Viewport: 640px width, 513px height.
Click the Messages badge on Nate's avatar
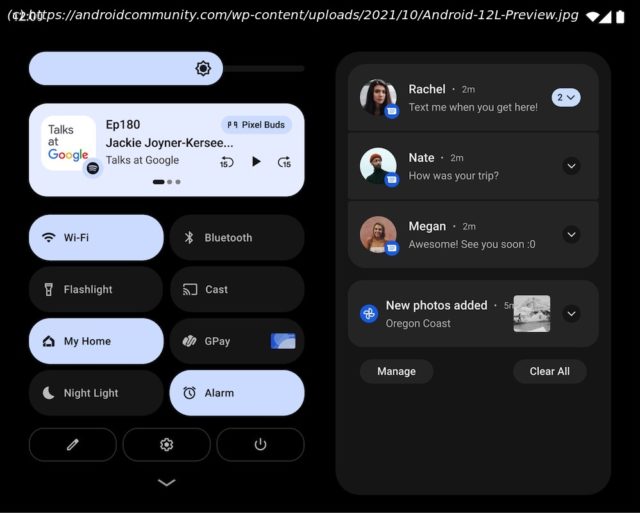[x=392, y=180]
